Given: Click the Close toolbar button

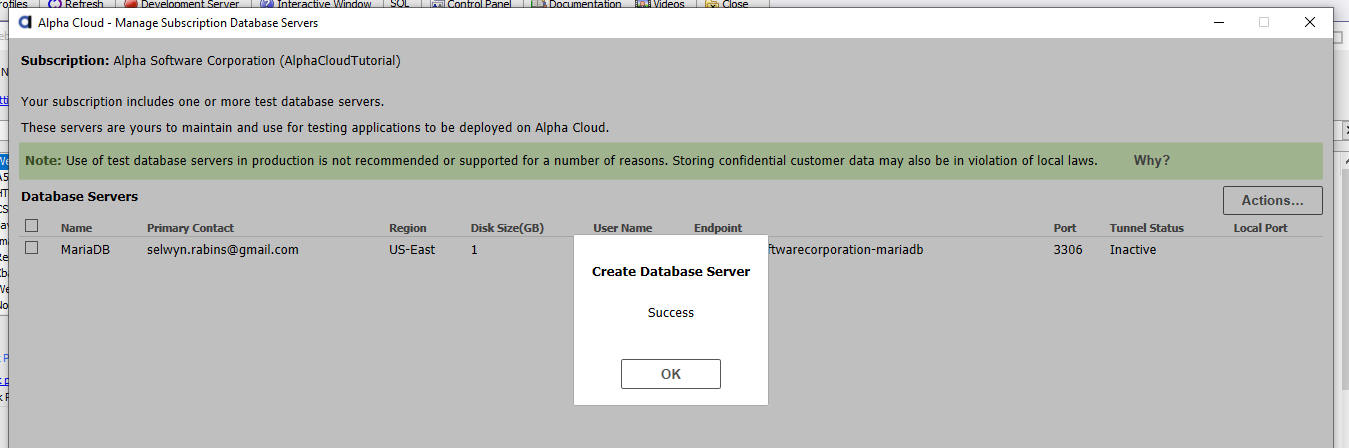Looking at the screenshot, I should point(726,4).
